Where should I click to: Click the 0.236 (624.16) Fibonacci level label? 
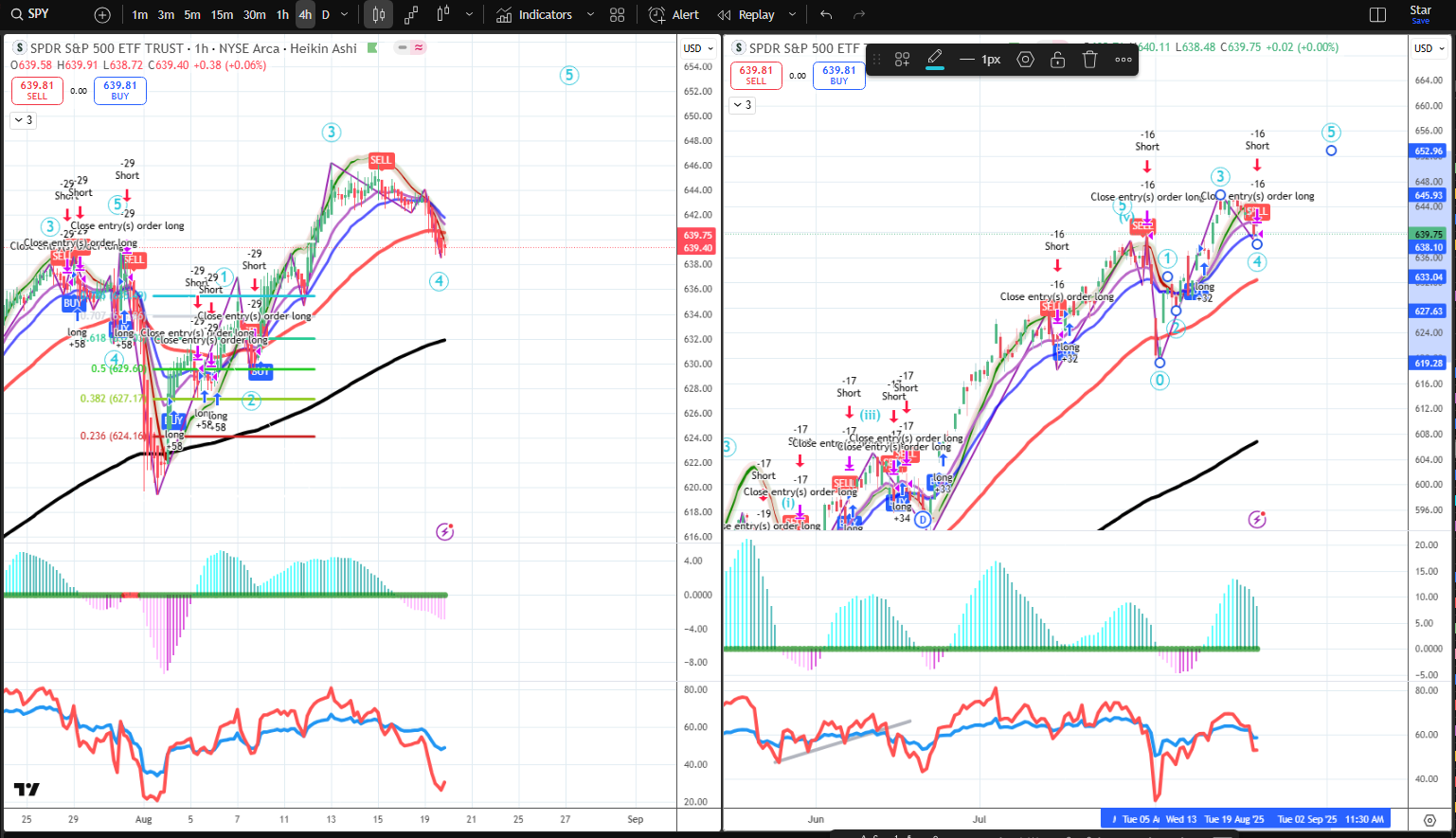[x=112, y=437]
